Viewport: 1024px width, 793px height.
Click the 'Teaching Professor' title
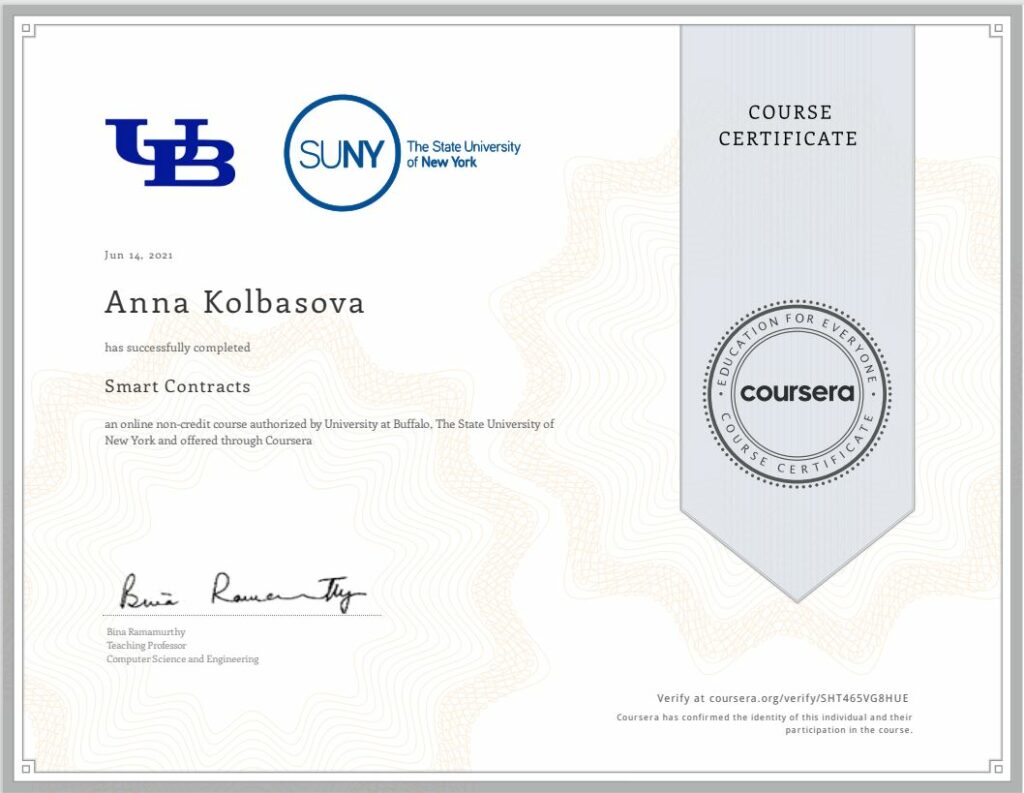(146, 645)
